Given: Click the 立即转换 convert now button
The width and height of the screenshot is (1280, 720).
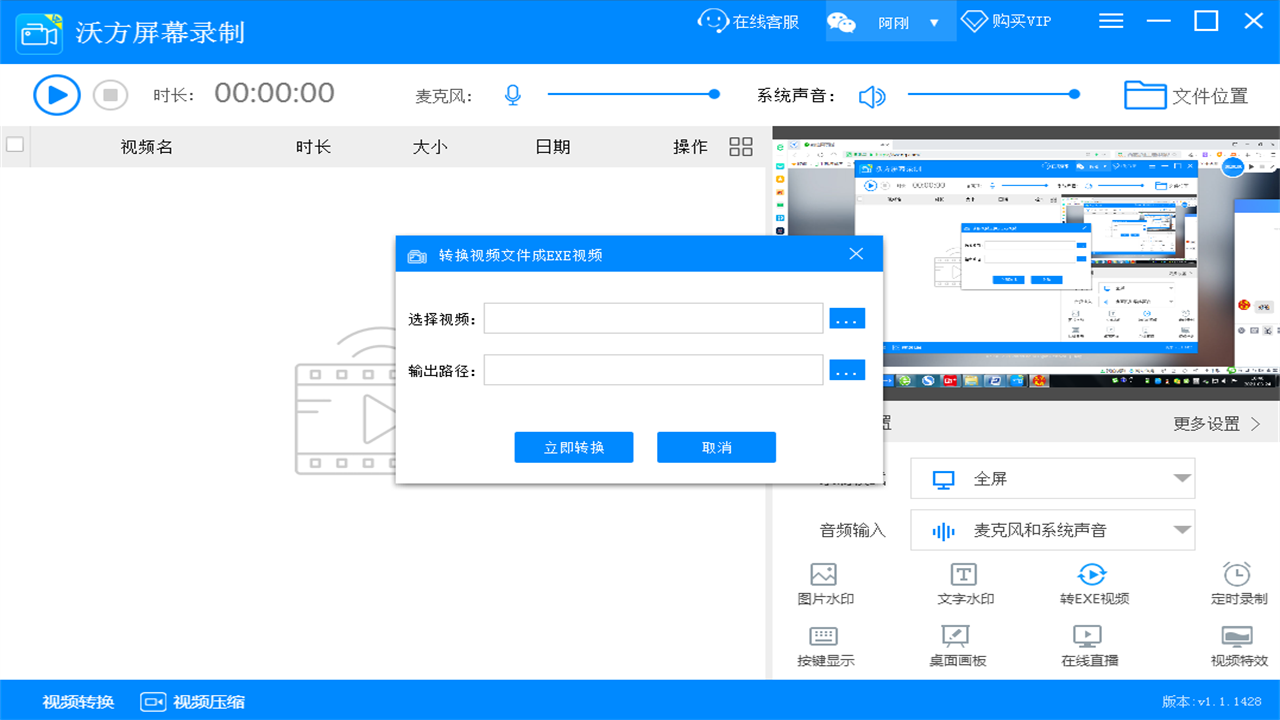Looking at the screenshot, I should (x=573, y=447).
